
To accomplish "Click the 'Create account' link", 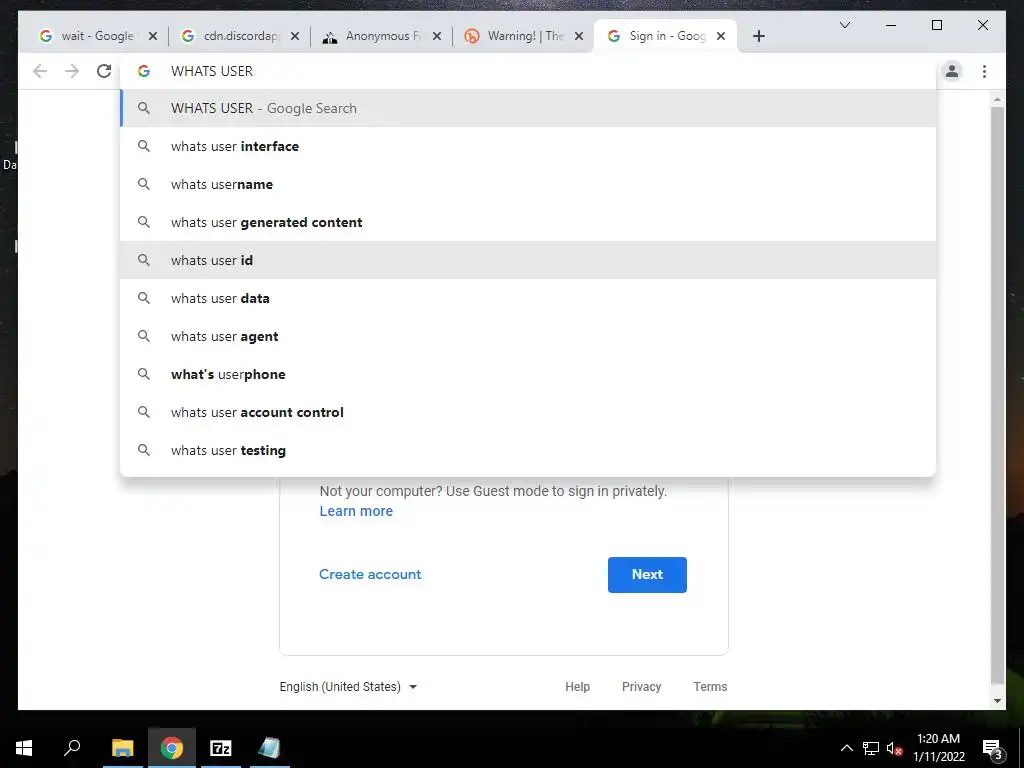I will pos(370,574).
